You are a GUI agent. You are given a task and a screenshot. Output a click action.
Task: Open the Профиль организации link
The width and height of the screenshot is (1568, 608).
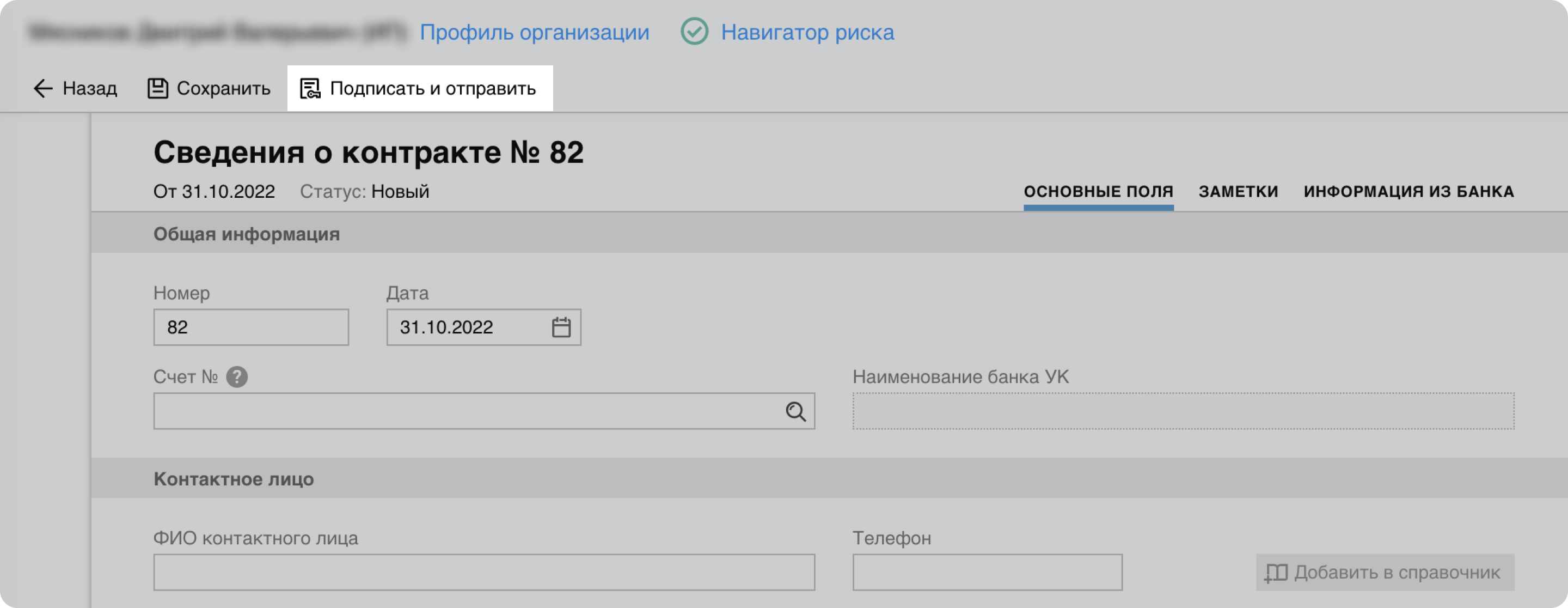(x=534, y=32)
